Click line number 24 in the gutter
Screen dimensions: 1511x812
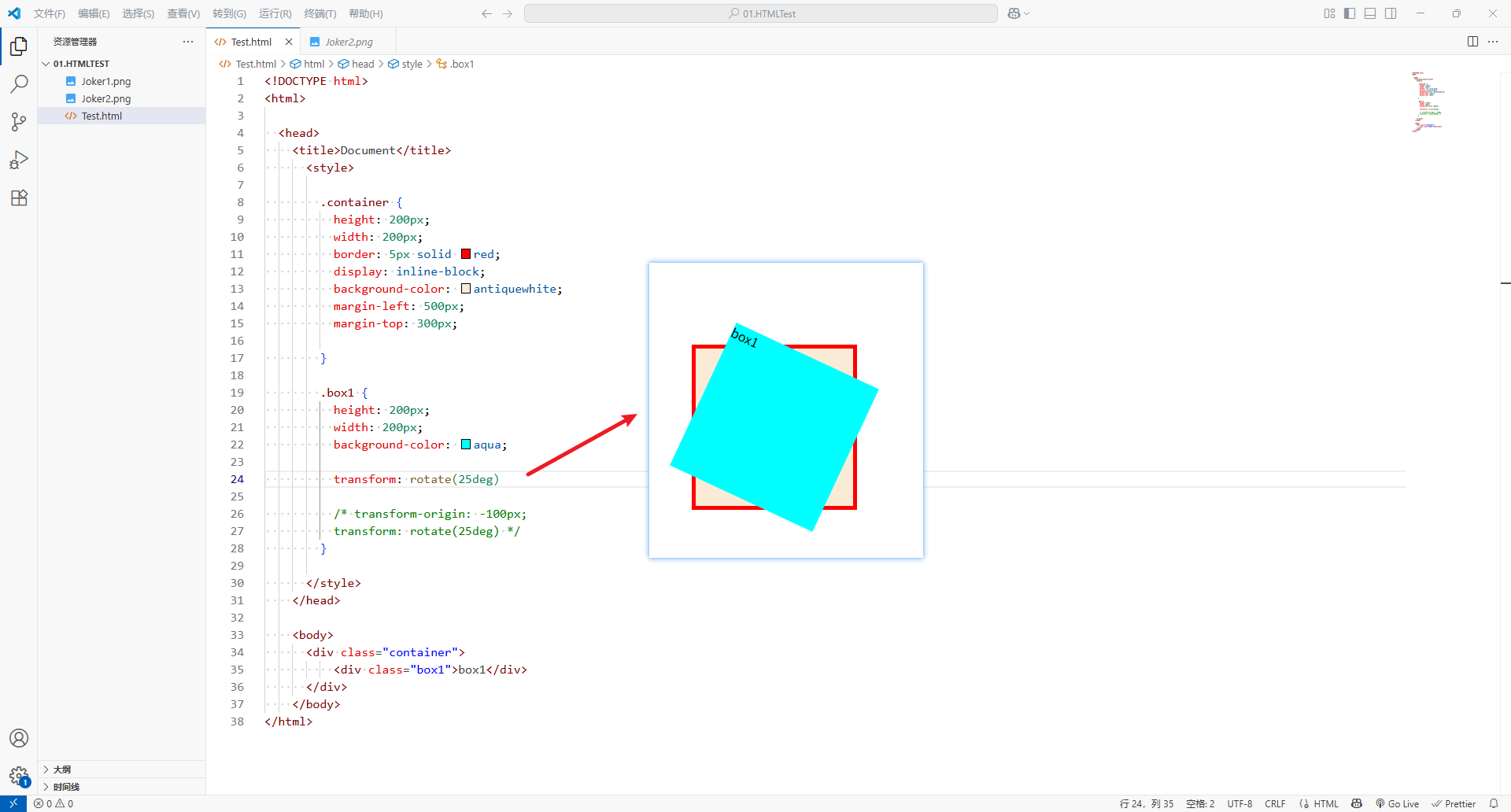pos(238,479)
